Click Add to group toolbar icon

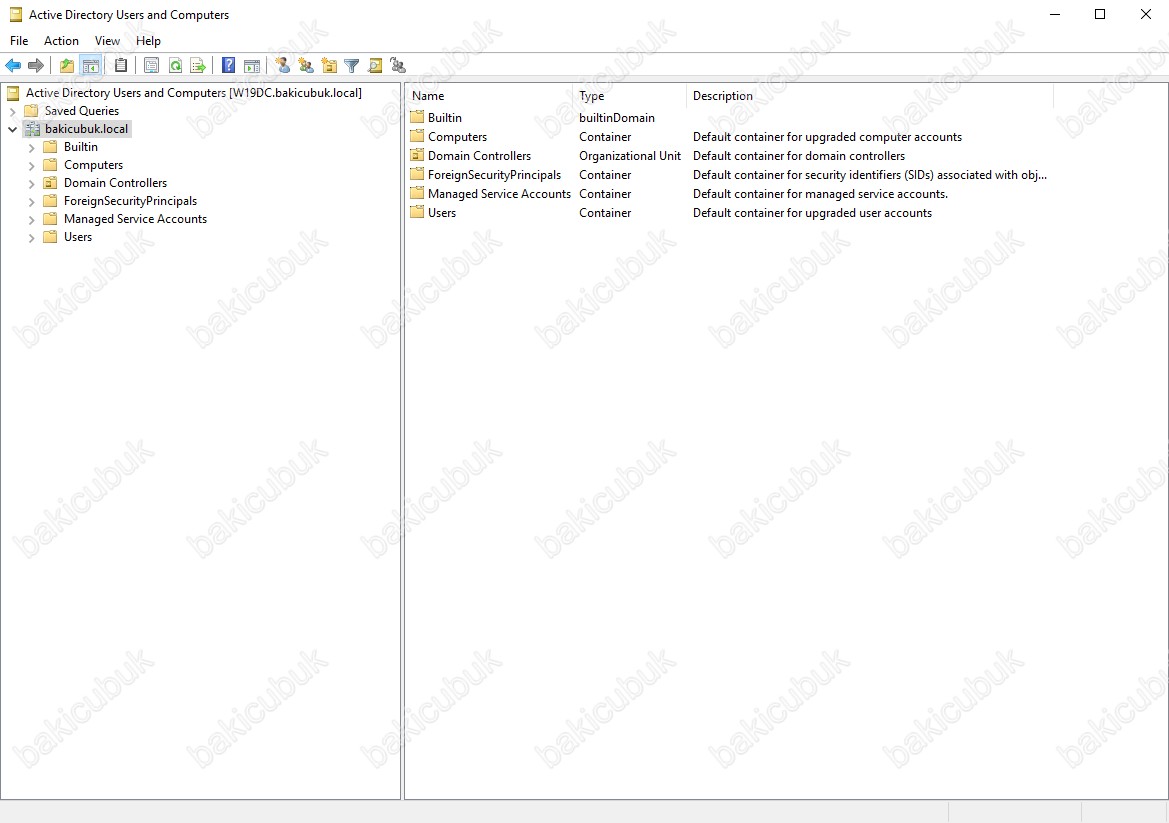coord(398,66)
